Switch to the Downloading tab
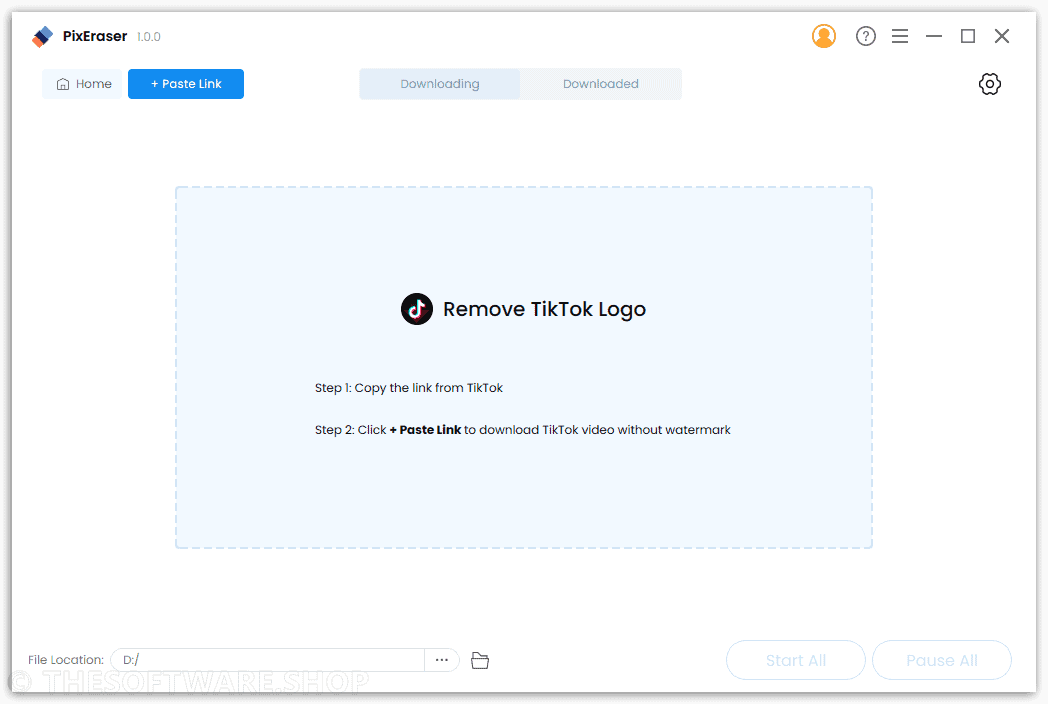1048x704 pixels. pos(440,84)
